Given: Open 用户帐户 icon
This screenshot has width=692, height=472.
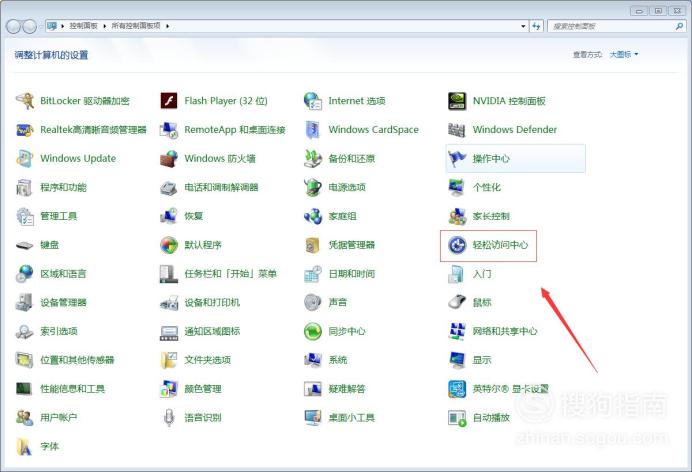Looking at the screenshot, I should 25,418.
